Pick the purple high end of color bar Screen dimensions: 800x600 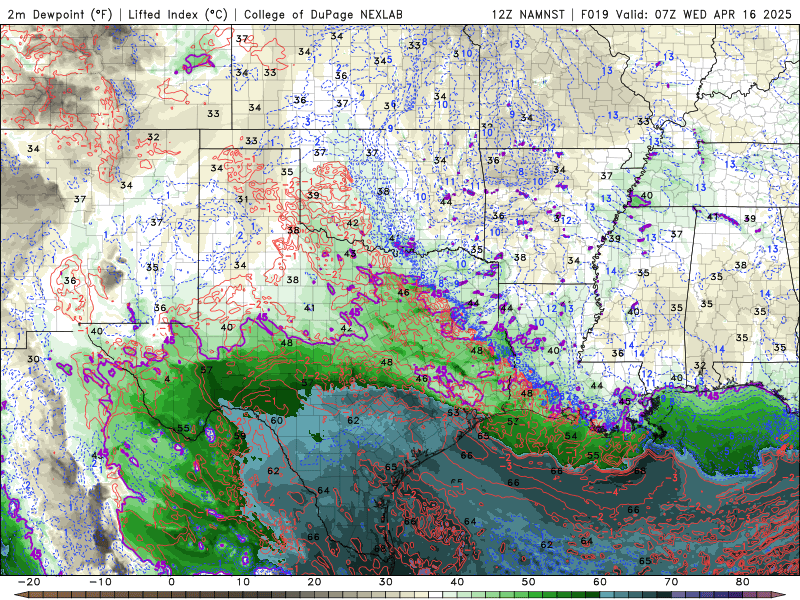[x=780, y=595]
